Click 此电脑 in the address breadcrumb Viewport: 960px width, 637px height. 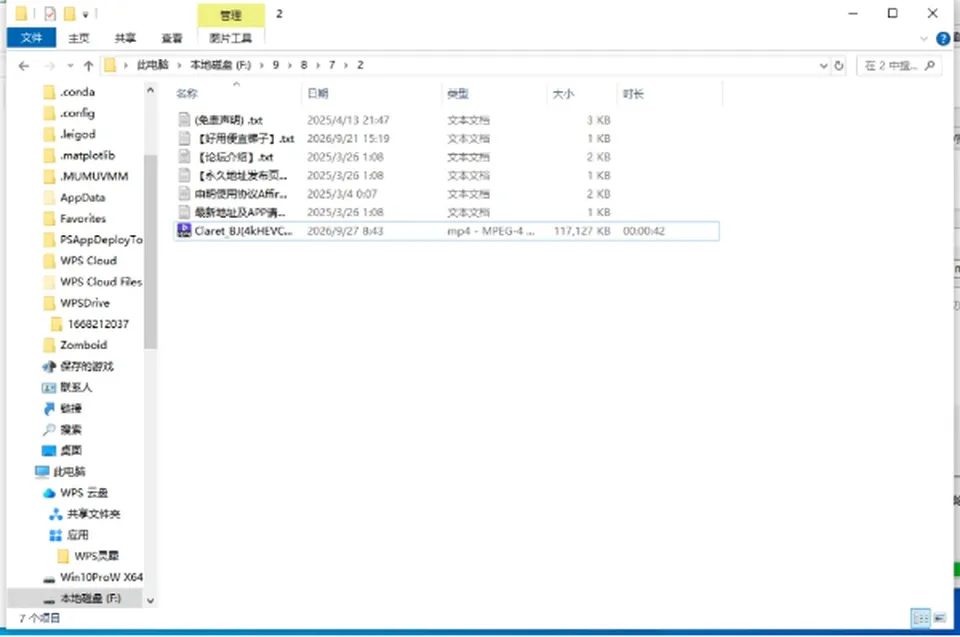[x=152, y=65]
